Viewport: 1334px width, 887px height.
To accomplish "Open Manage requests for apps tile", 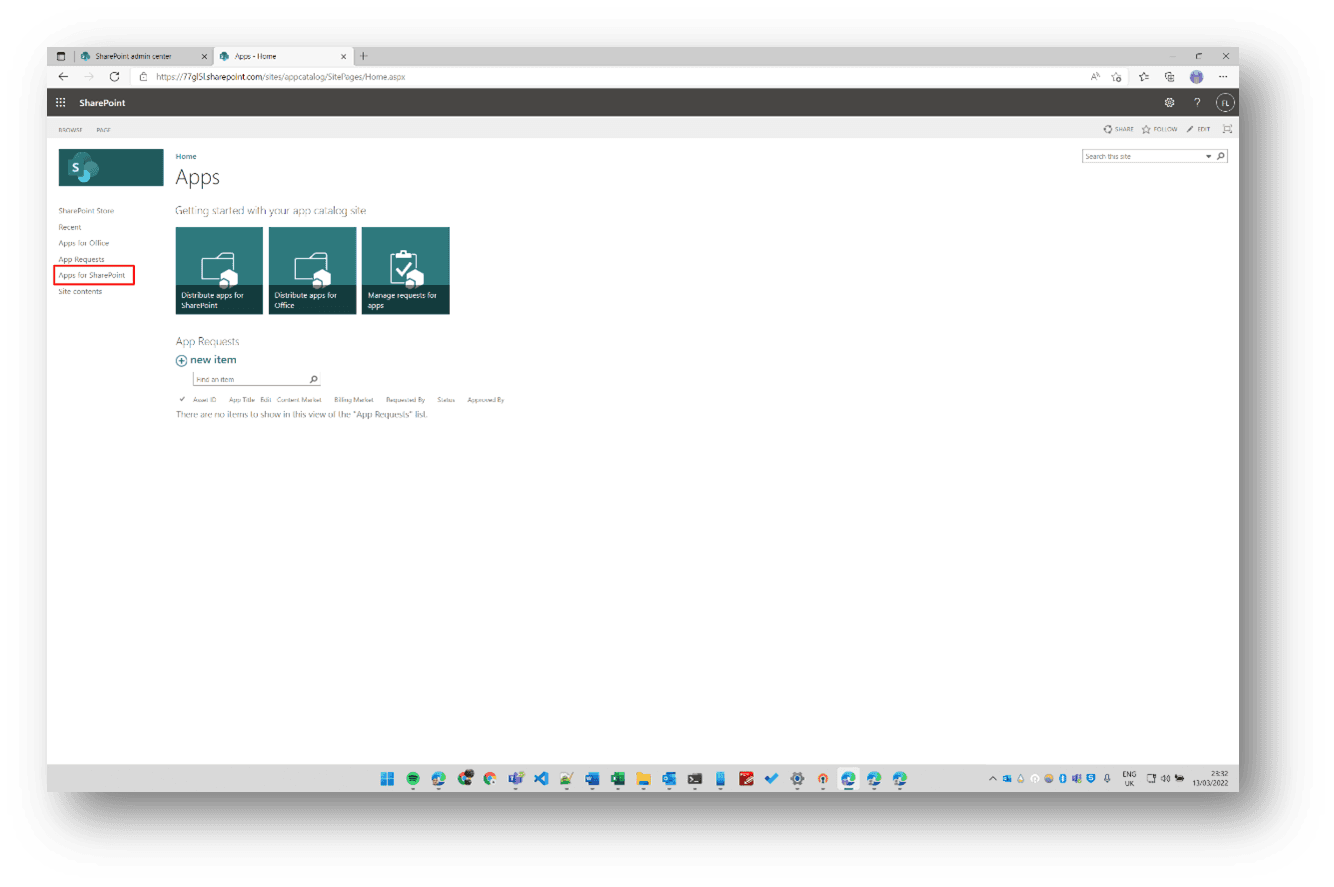I will pyautogui.click(x=405, y=271).
